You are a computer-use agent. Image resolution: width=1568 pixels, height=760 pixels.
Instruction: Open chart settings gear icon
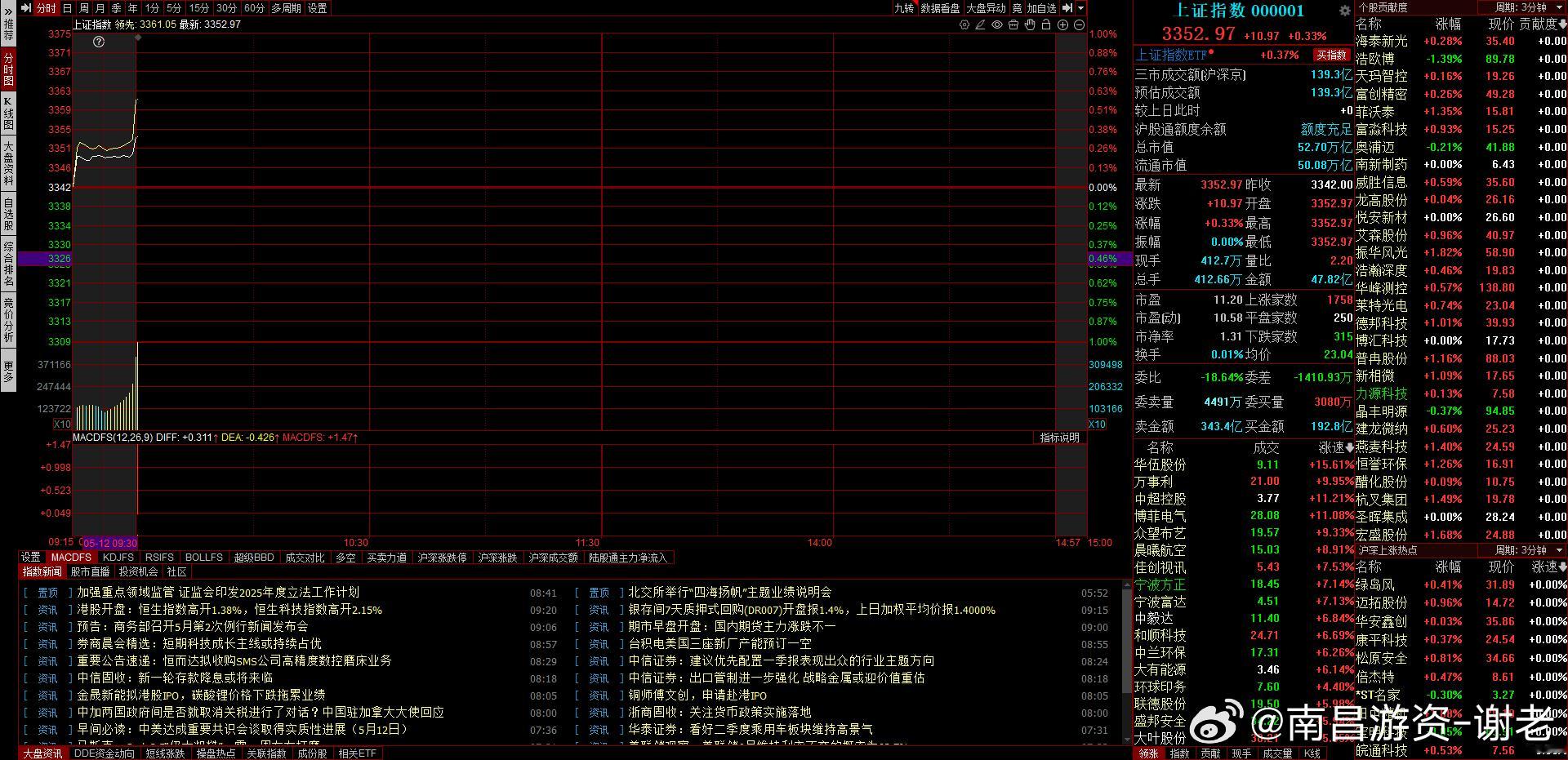(x=964, y=25)
